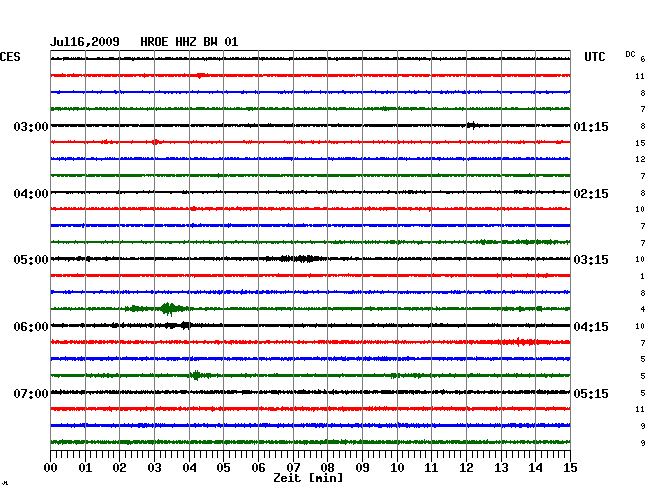Click minute tick label 11 on axis

(x=431, y=468)
